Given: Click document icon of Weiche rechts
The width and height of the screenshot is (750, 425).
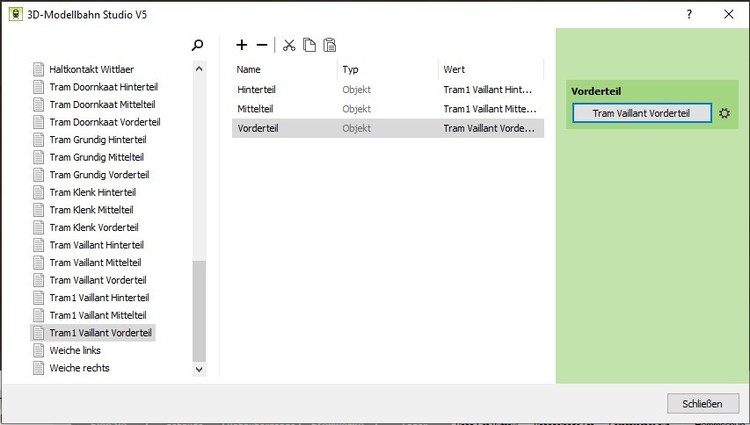Looking at the screenshot, I should (39, 368).
